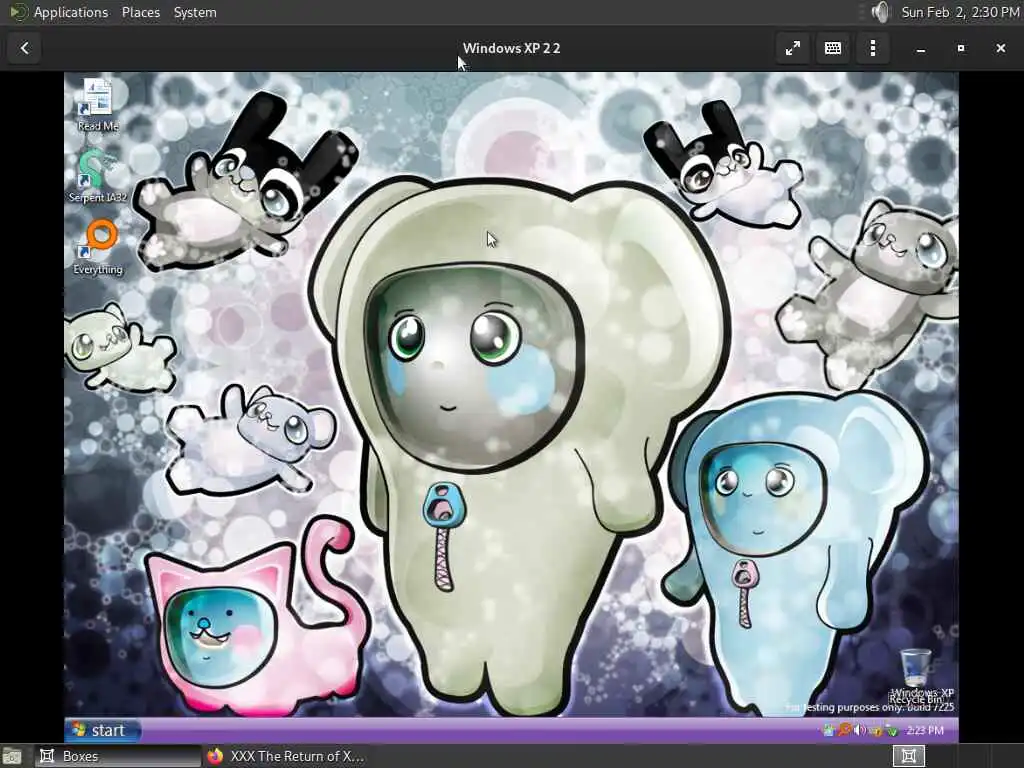The height and width of the screenshot is (768, 1024).
Task: Click the show desktop icon in bottom panel
Action: [12, 756]
